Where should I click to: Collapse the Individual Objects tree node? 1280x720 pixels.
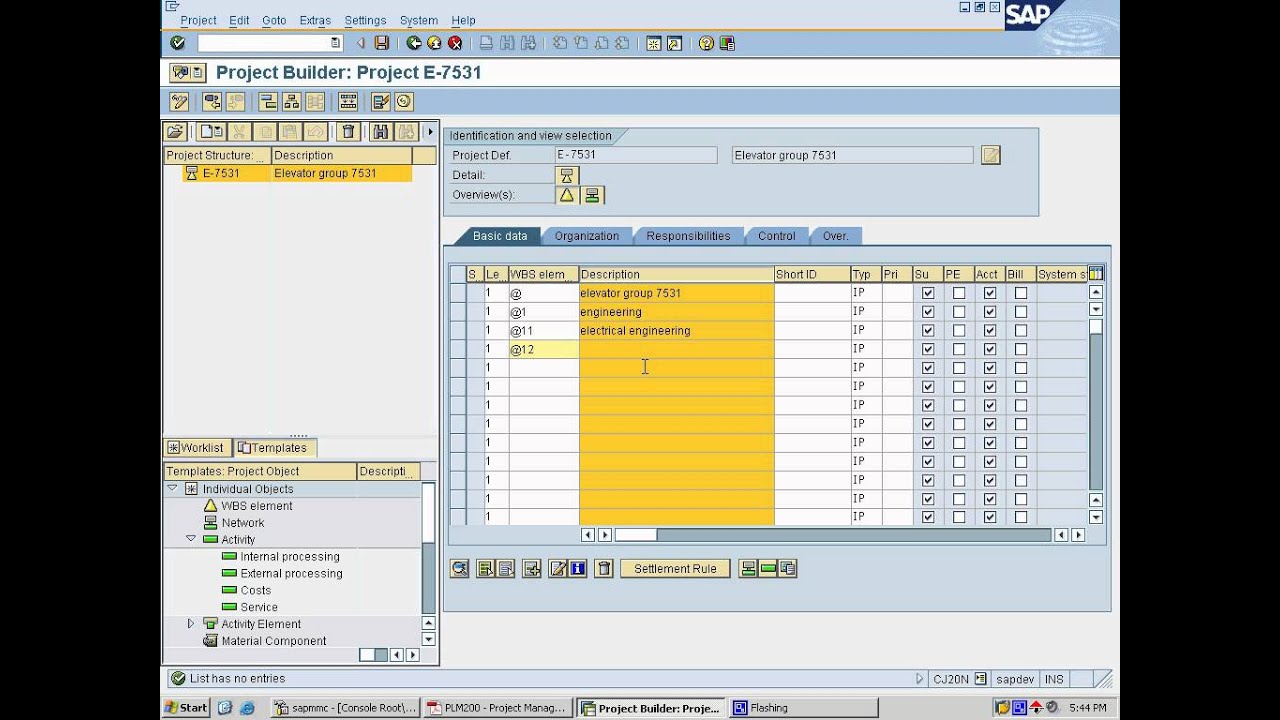(x=172, y=488)
